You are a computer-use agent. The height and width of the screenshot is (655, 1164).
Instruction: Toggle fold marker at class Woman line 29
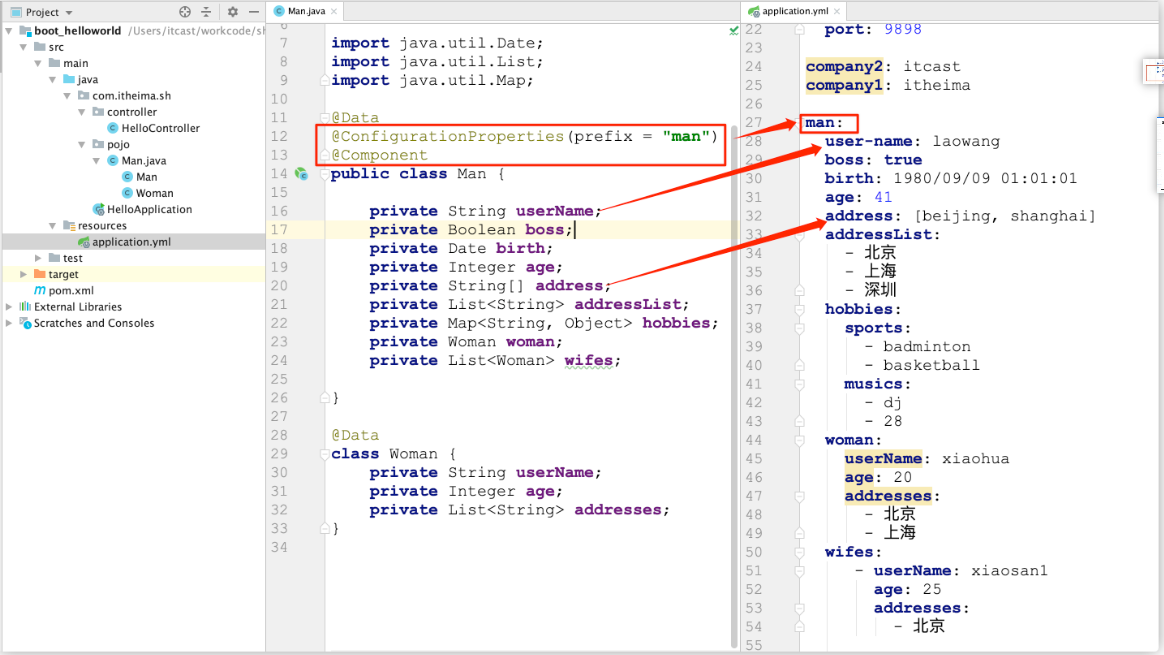pyautogui.click(x=324, y=454)
